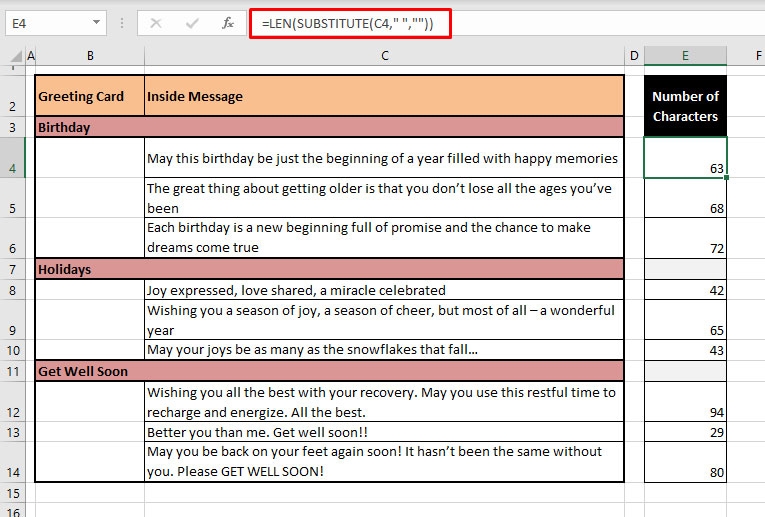Select row 15 header
The width and height of the screenshot is (765, 517).
[12, 493]
